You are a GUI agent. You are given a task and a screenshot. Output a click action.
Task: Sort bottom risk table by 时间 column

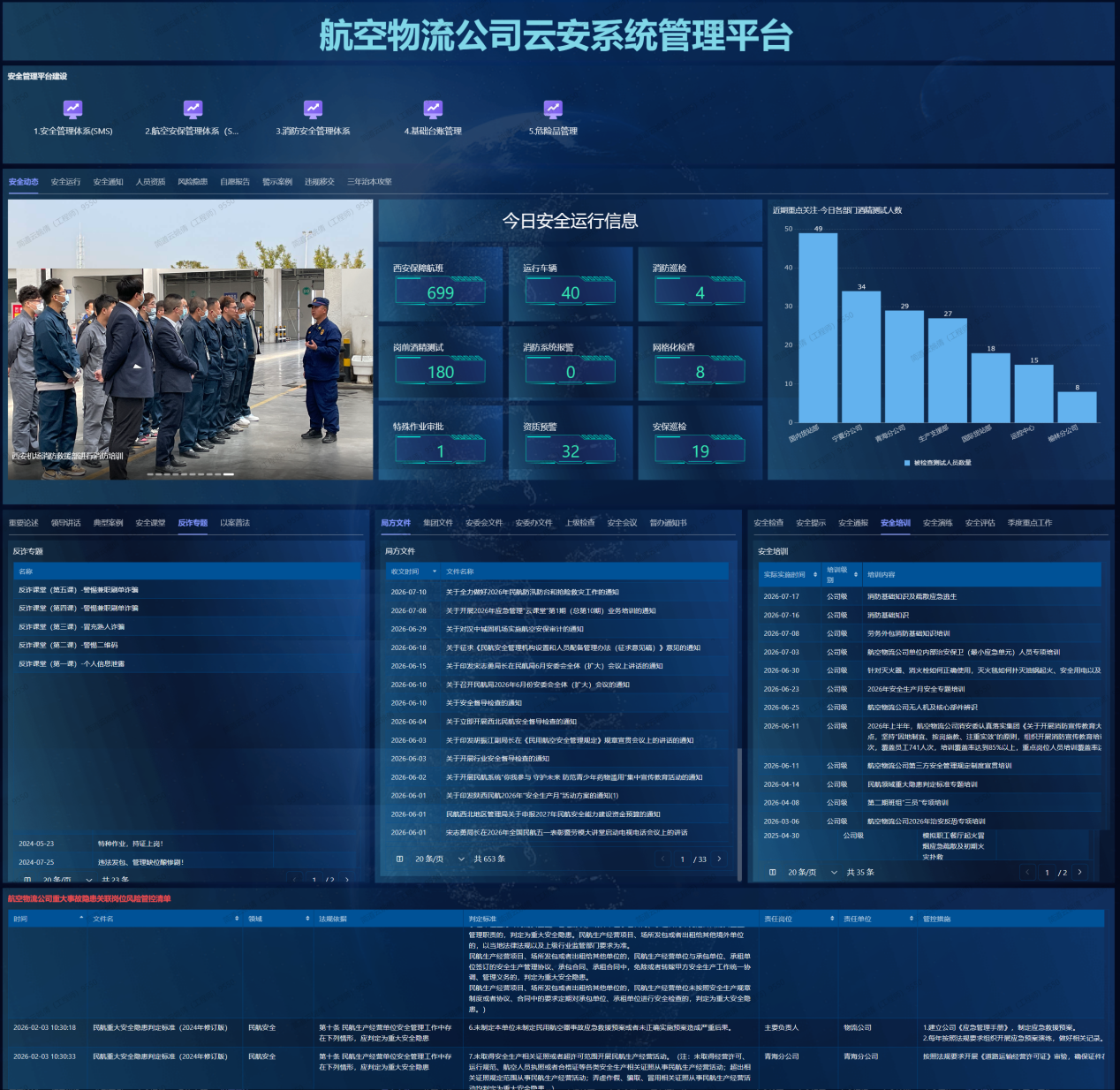tap(81, 919)
